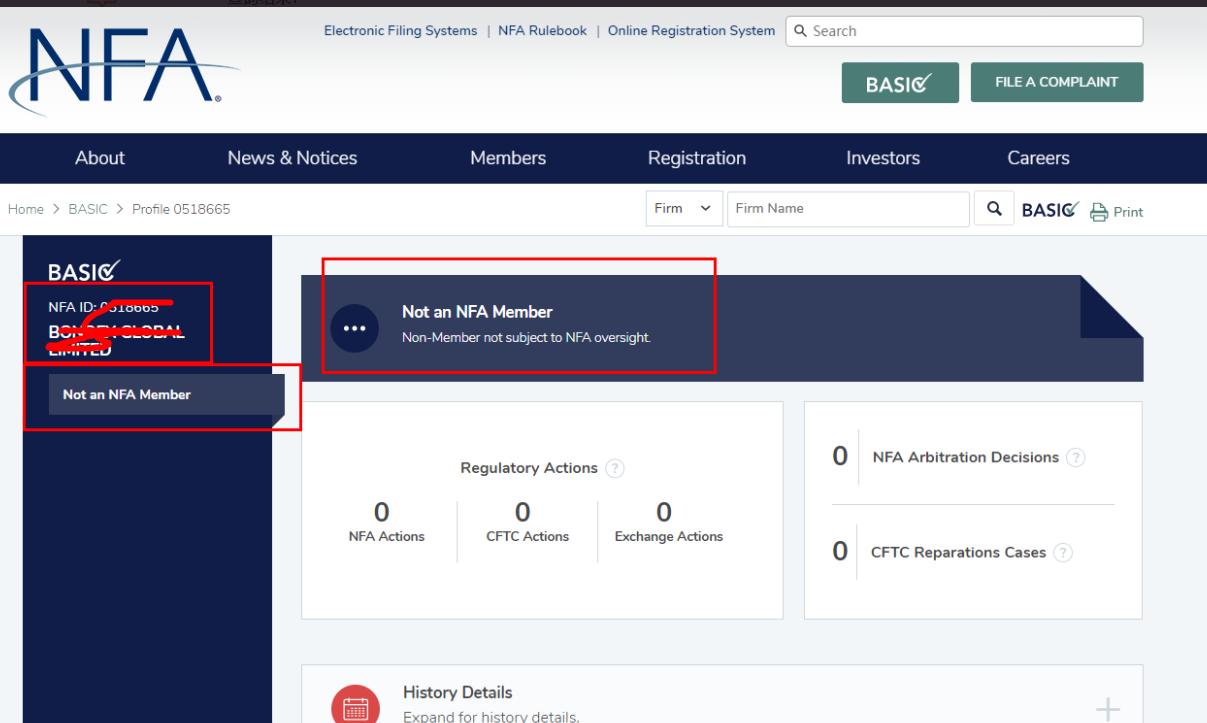Open the Members navigation menu

(x=508, y=158)
